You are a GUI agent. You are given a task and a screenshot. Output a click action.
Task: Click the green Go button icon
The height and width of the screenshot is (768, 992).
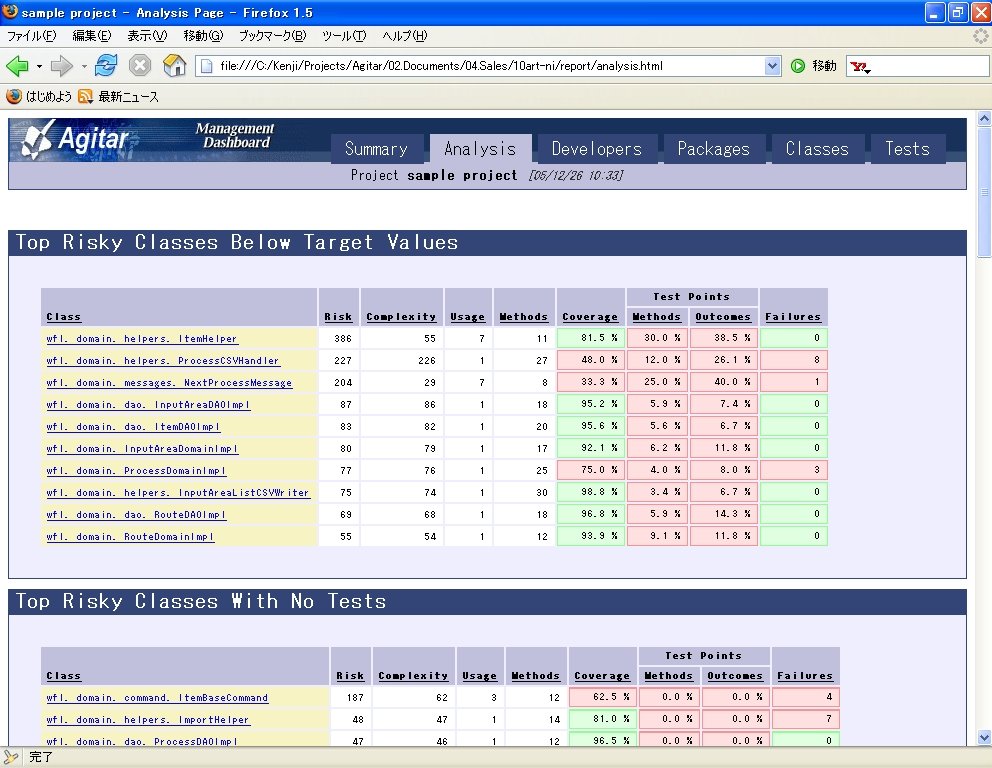coord(798,66)
